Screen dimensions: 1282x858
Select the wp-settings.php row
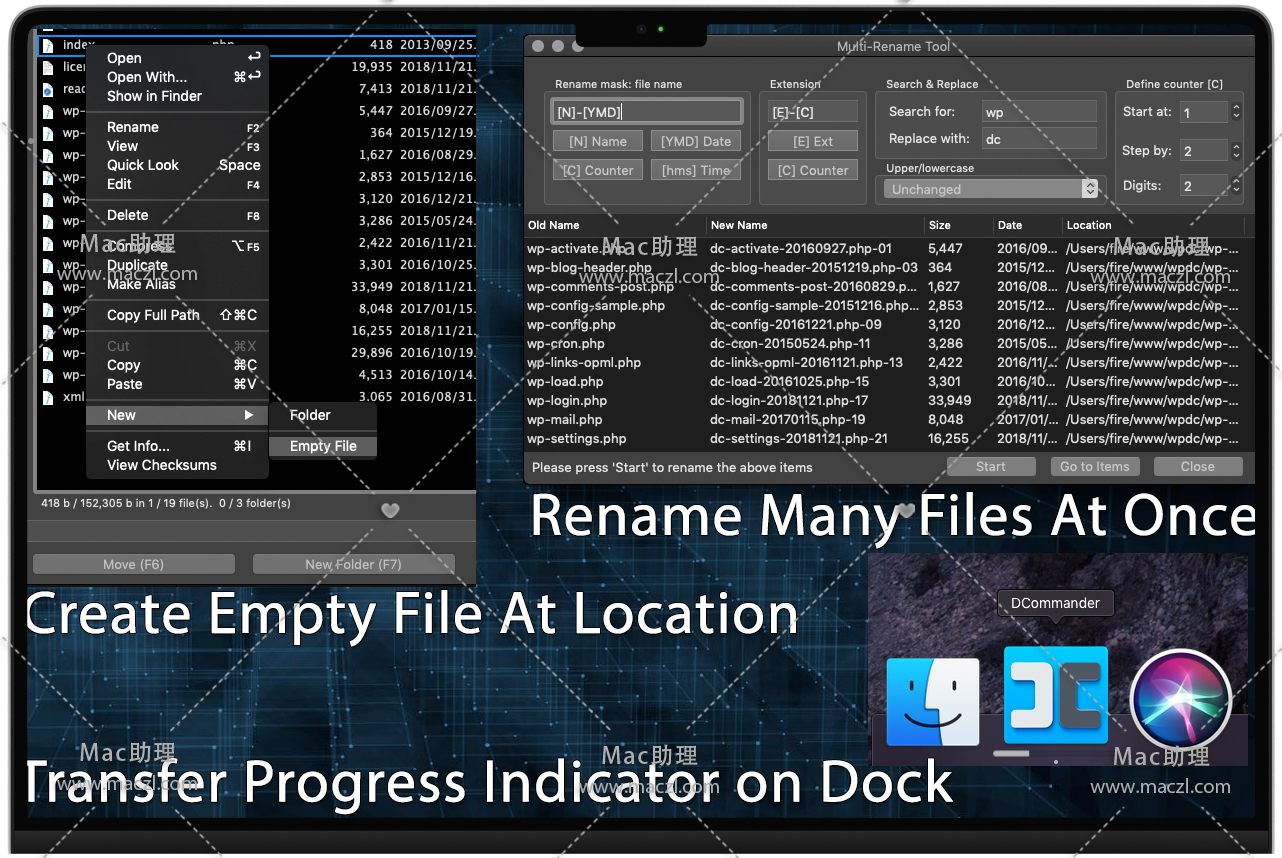click(x=890, y=439)
